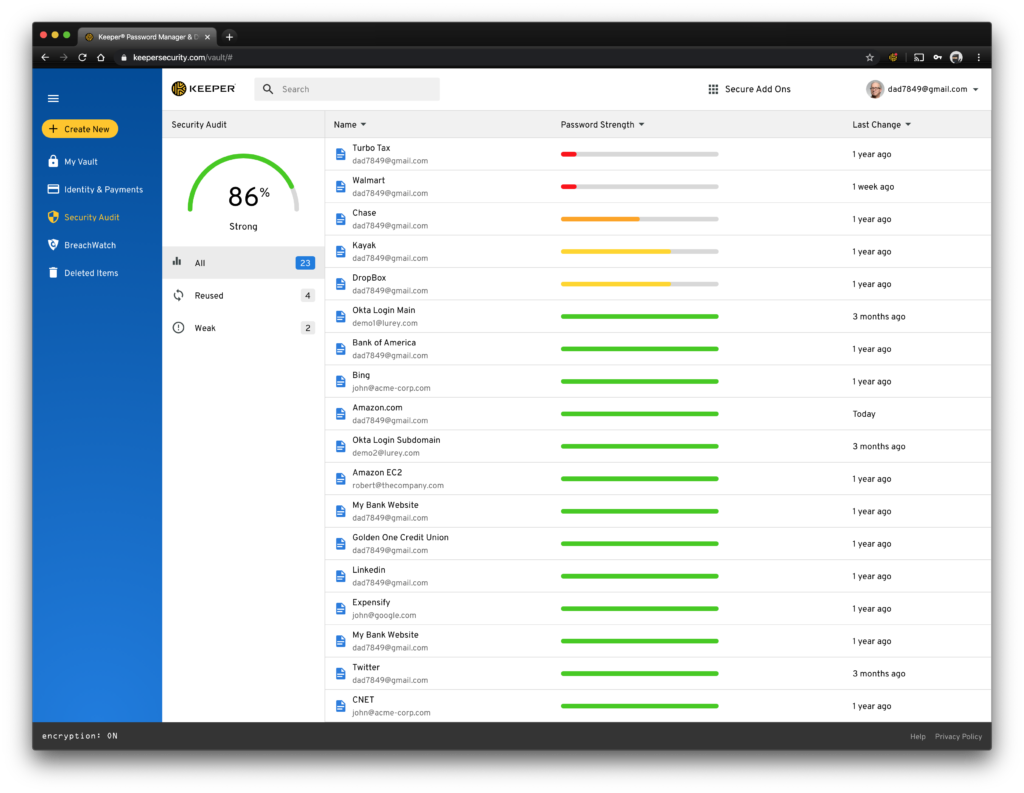
Task: Click the Reused cycle icon
Action: (178, 295)
